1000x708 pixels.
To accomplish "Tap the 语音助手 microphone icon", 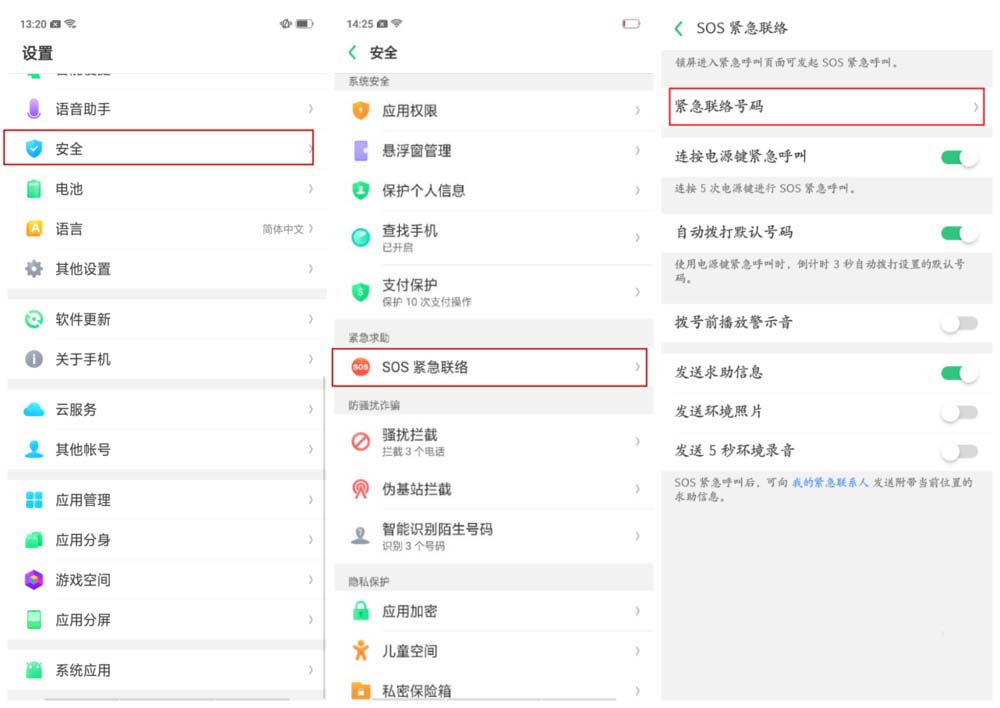I will click(x=35, y=108).
